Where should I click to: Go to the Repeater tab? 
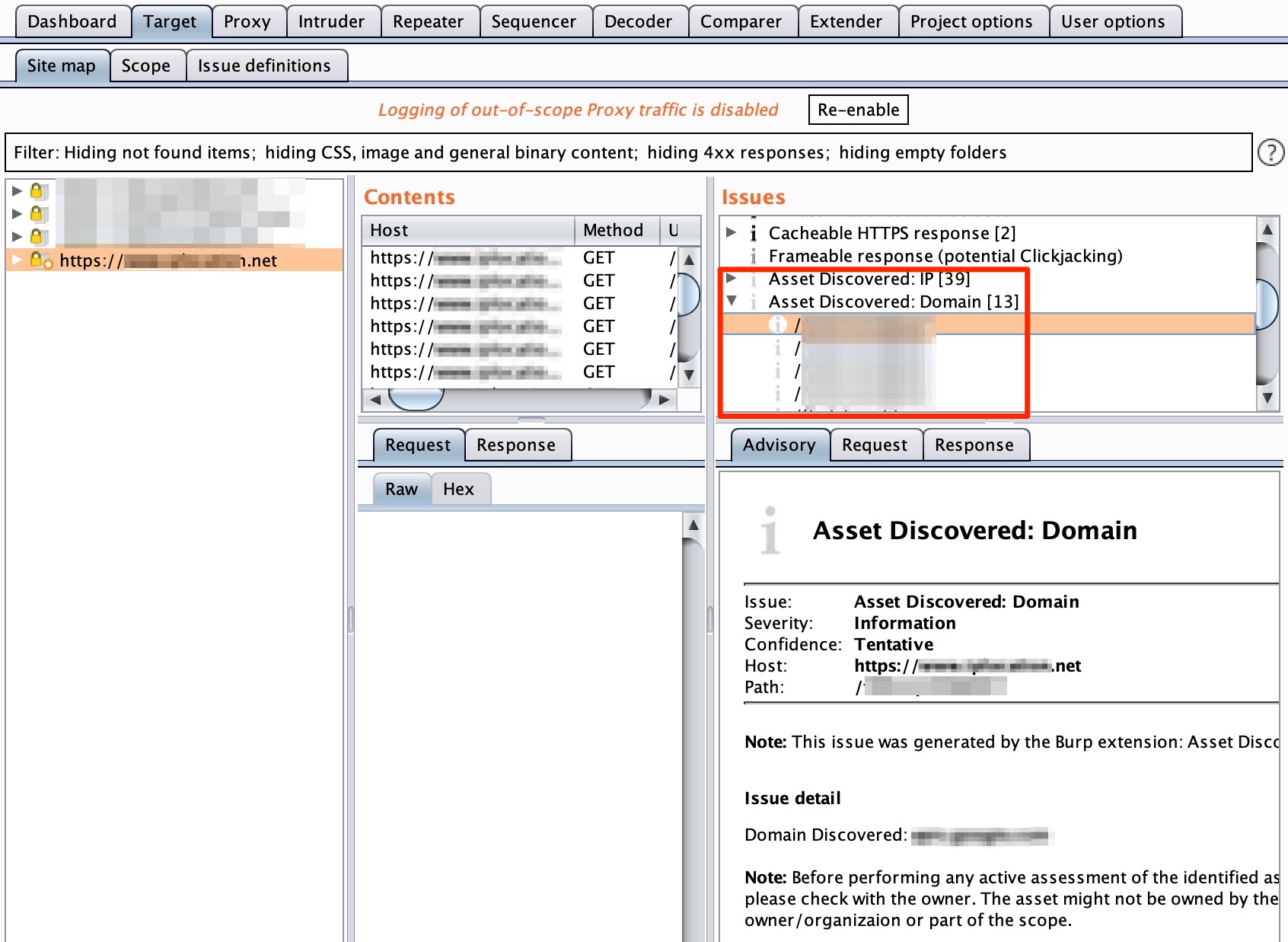click(x=428, y=21)
